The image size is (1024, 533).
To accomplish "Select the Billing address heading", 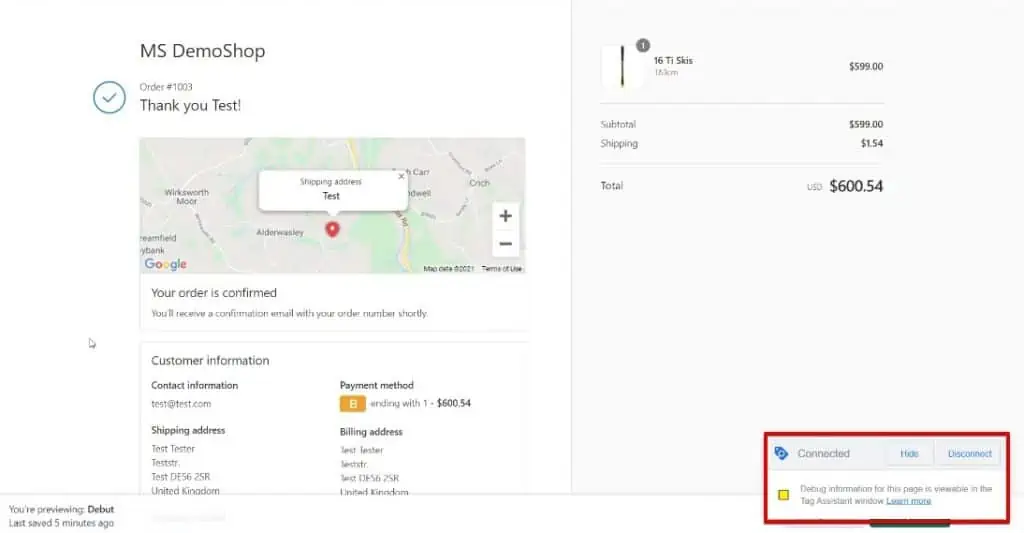I will point(371,432).
